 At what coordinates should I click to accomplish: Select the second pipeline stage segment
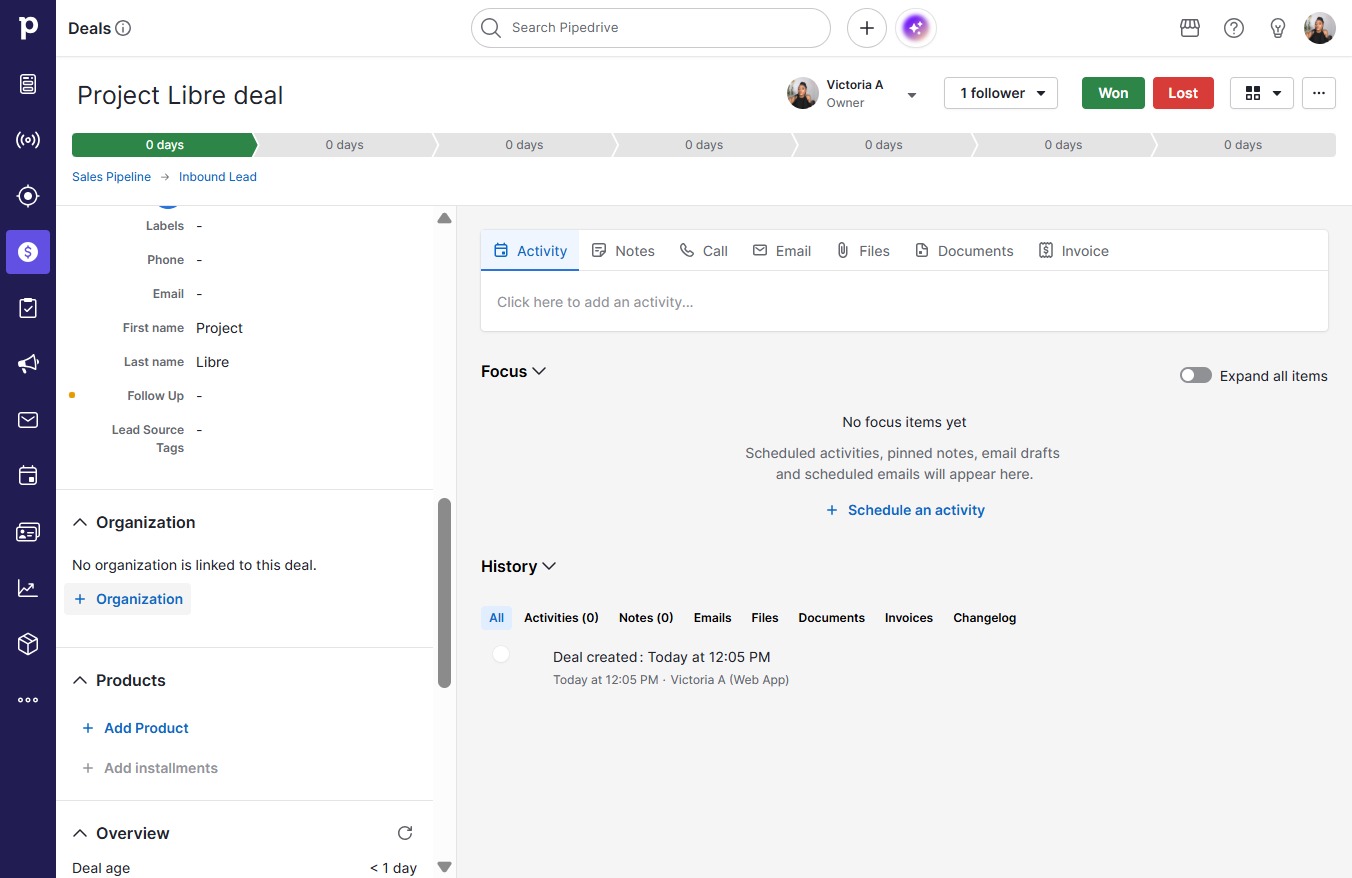[344, 145]
